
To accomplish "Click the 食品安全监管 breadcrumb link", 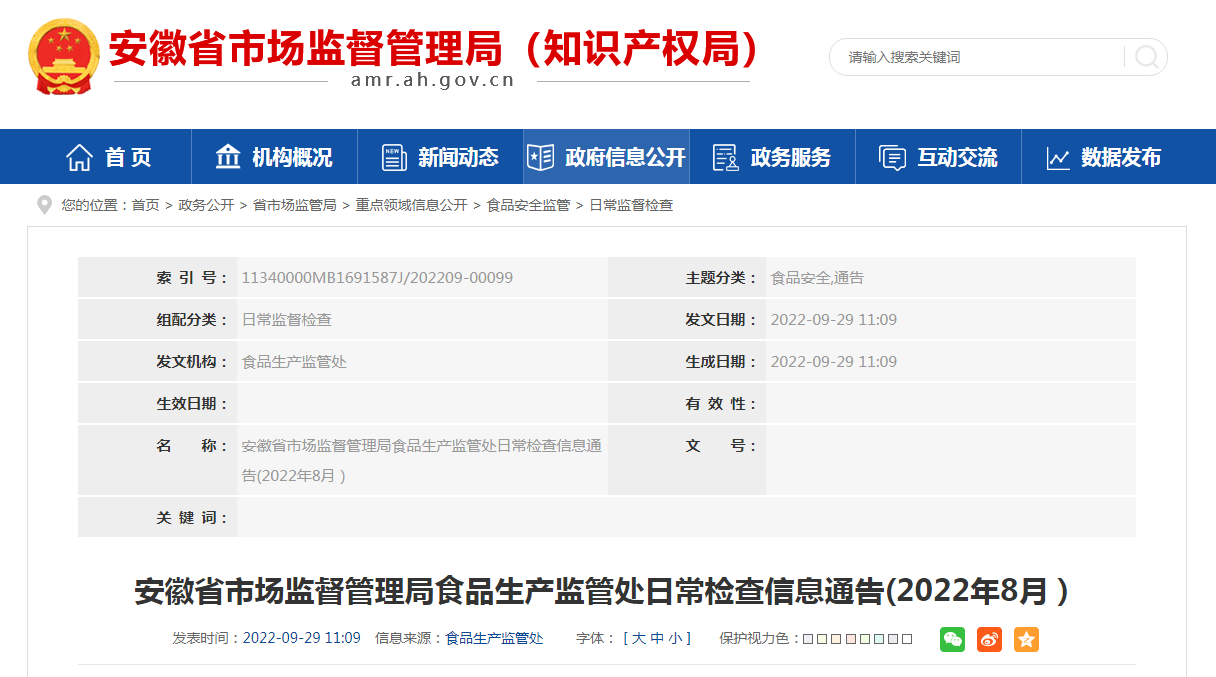I will [x=528, y=205].
